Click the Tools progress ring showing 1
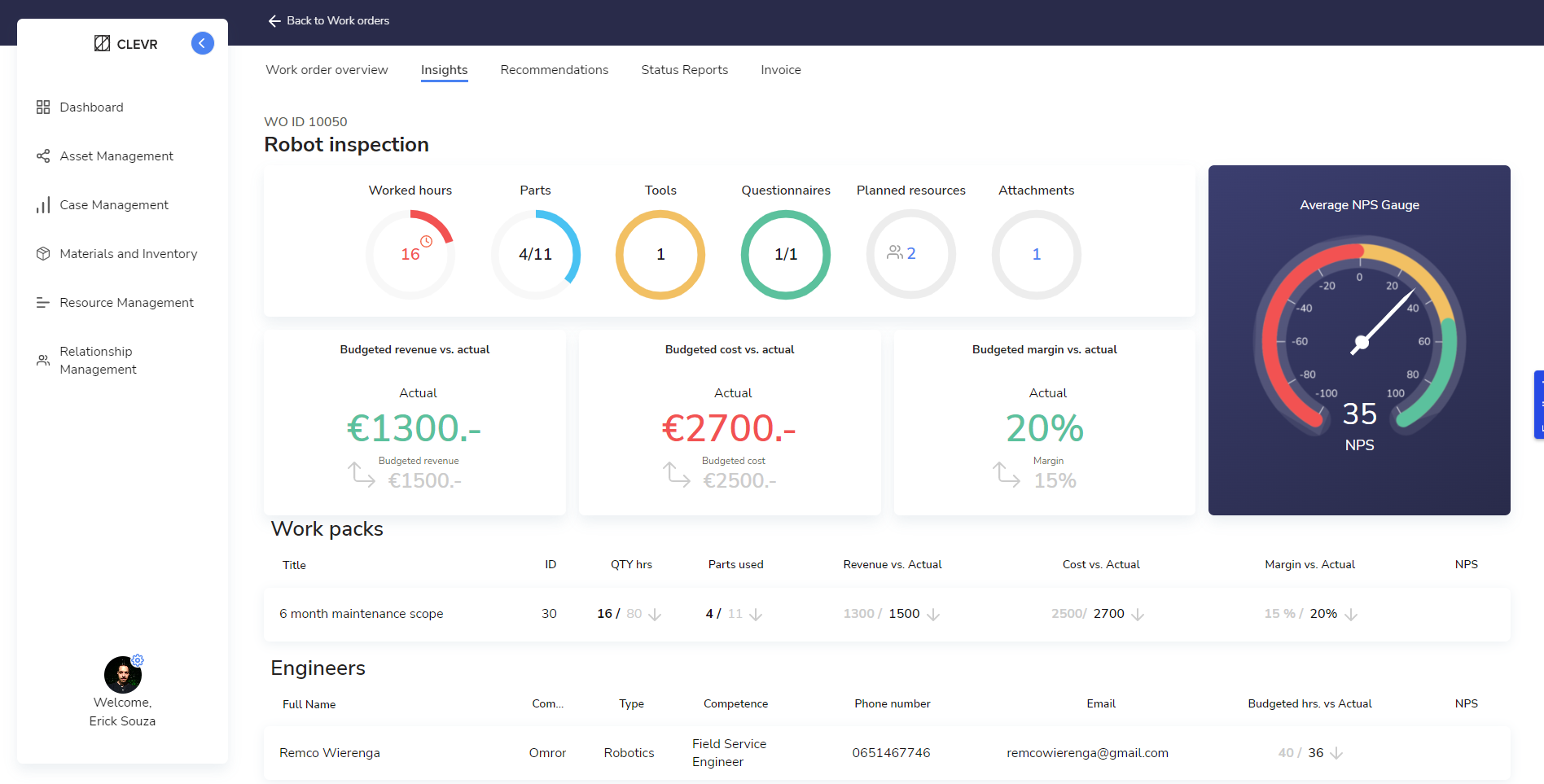The image size is (1544, 784). pos(660,254)
